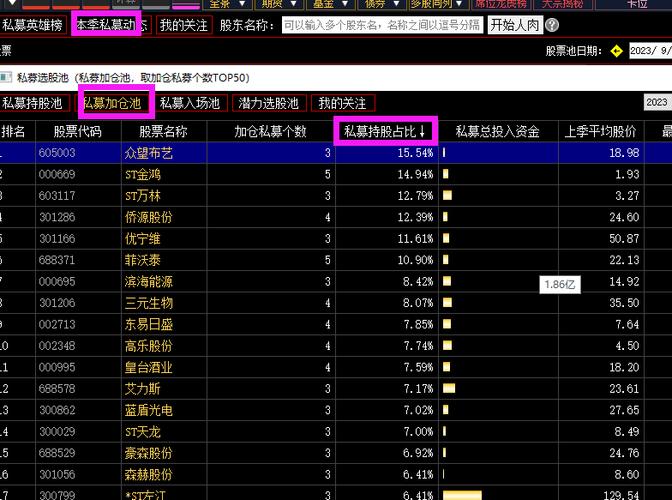Click the question mark help icon
The image size is (672, 500).
pyautogui.click(x=552, y=25)
